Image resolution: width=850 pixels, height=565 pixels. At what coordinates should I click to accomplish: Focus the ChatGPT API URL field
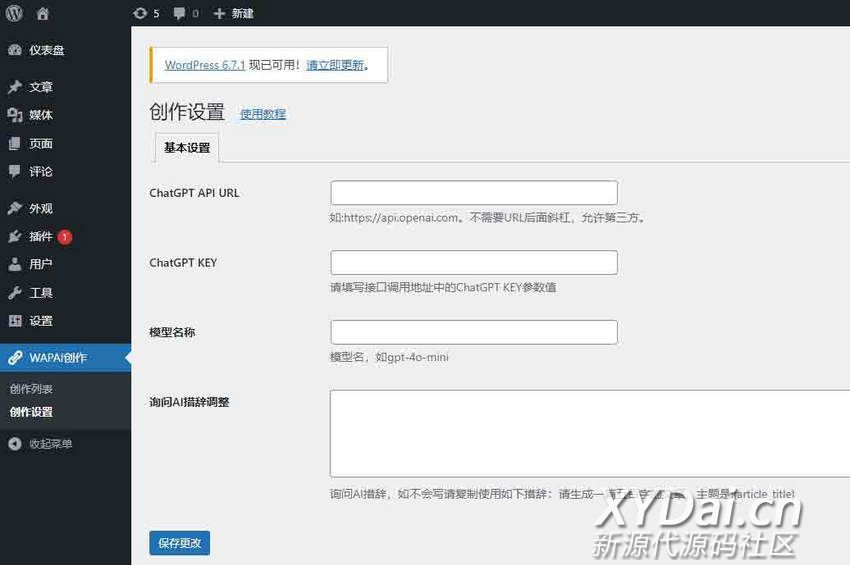[x=473, y=193]
